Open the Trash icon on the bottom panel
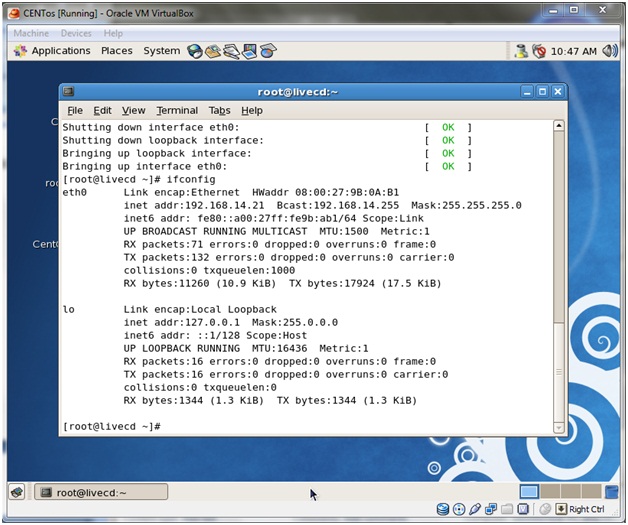This screenshot has height=525, width=628. coord(611,491)
